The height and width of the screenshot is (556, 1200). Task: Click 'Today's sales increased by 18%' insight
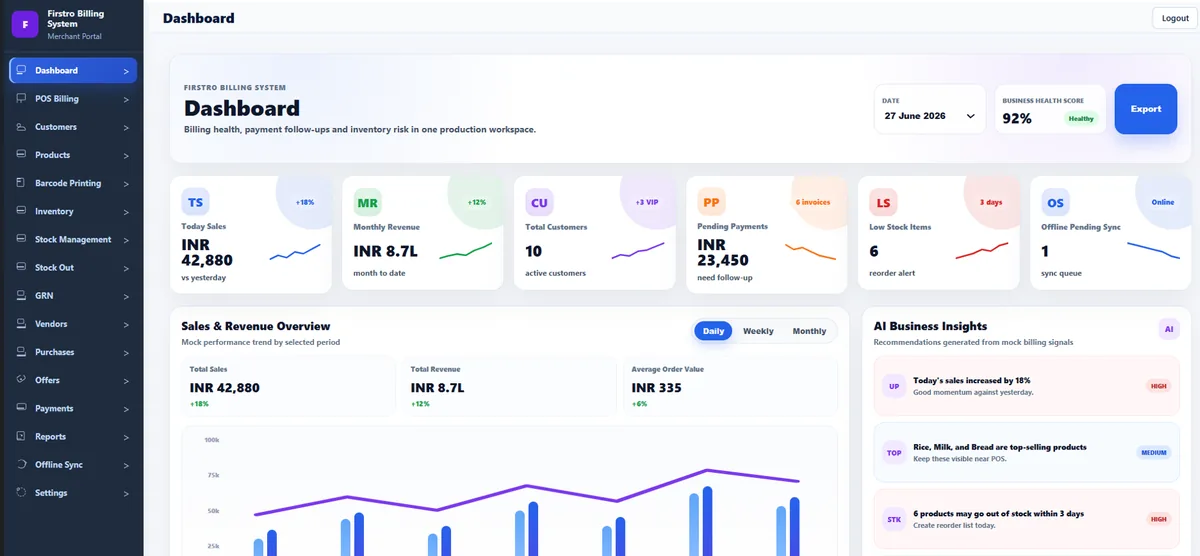(973, 381)
